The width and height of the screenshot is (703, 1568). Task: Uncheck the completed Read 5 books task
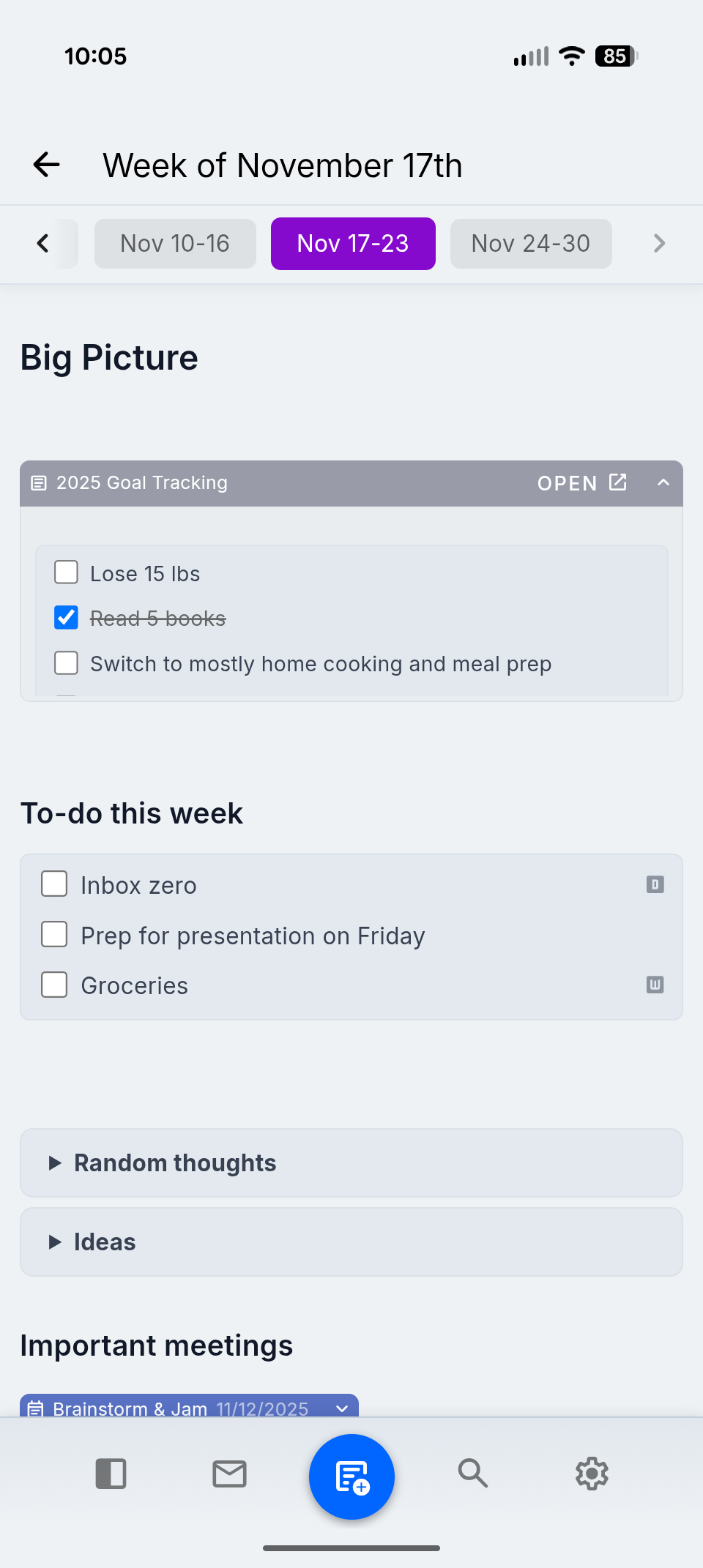point(66,617)
